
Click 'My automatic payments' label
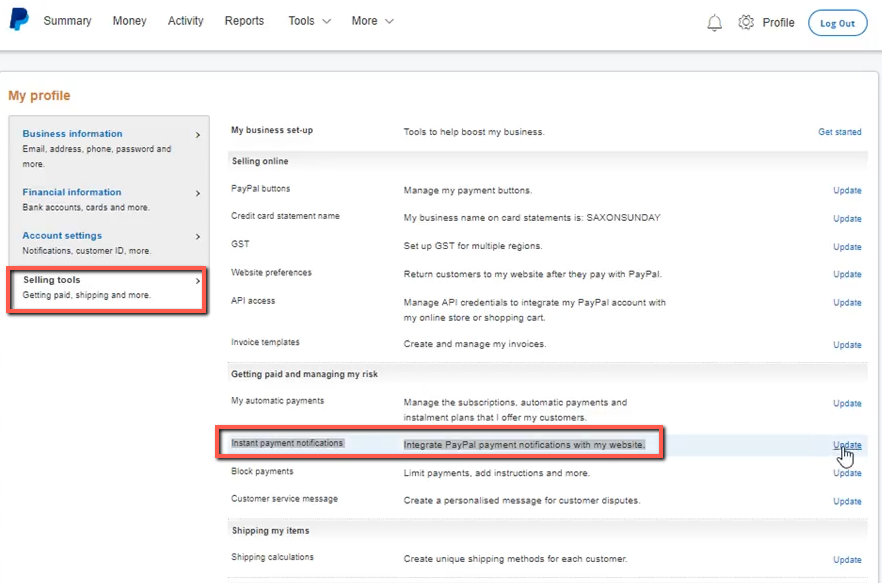277,401
